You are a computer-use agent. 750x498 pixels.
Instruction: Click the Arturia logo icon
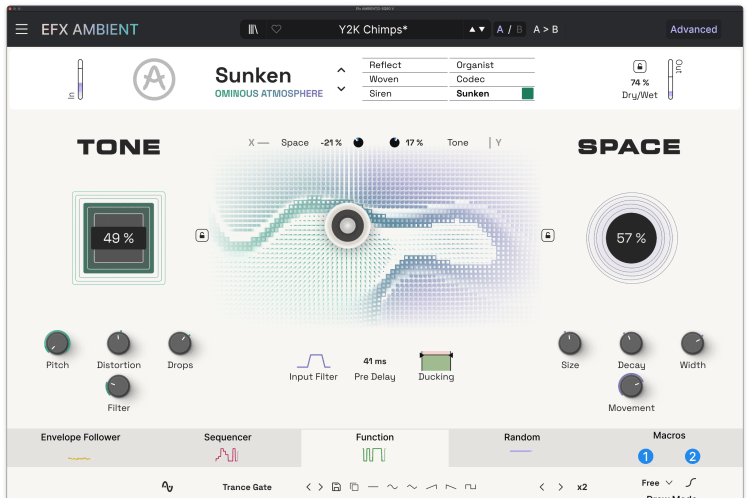154,79
